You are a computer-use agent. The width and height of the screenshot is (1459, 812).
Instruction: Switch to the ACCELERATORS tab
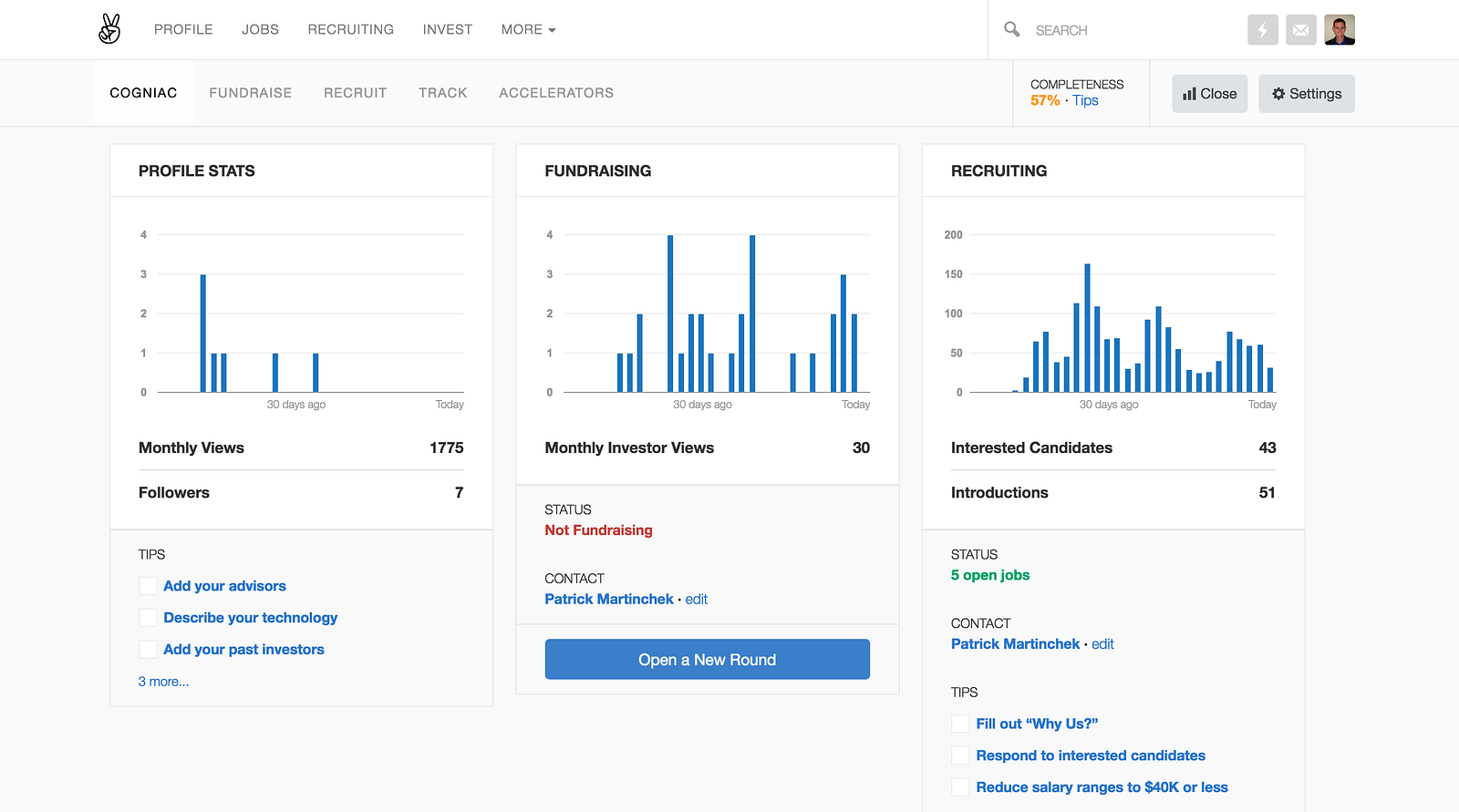coord(556,93)
